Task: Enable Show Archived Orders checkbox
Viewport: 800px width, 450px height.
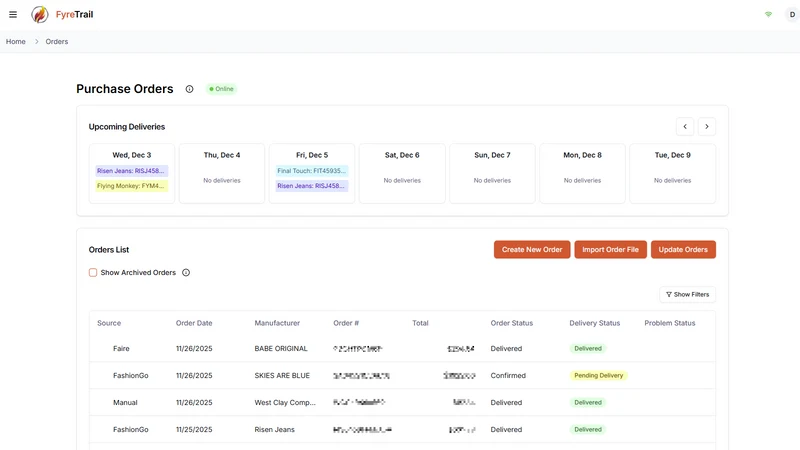Action: 93,272
